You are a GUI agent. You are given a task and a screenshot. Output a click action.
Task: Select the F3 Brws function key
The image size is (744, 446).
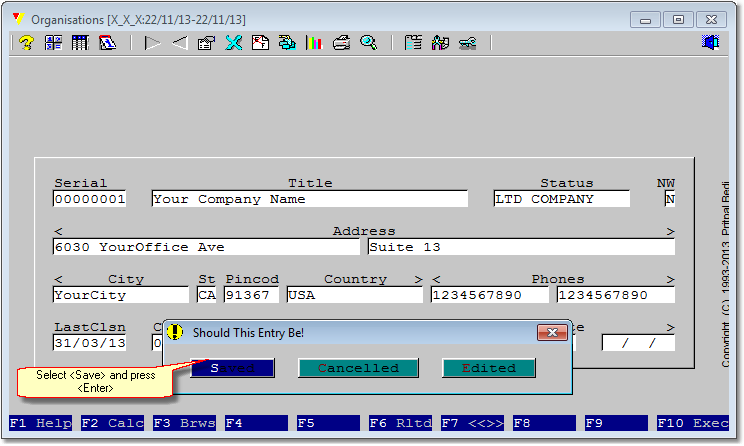[185, 423]
